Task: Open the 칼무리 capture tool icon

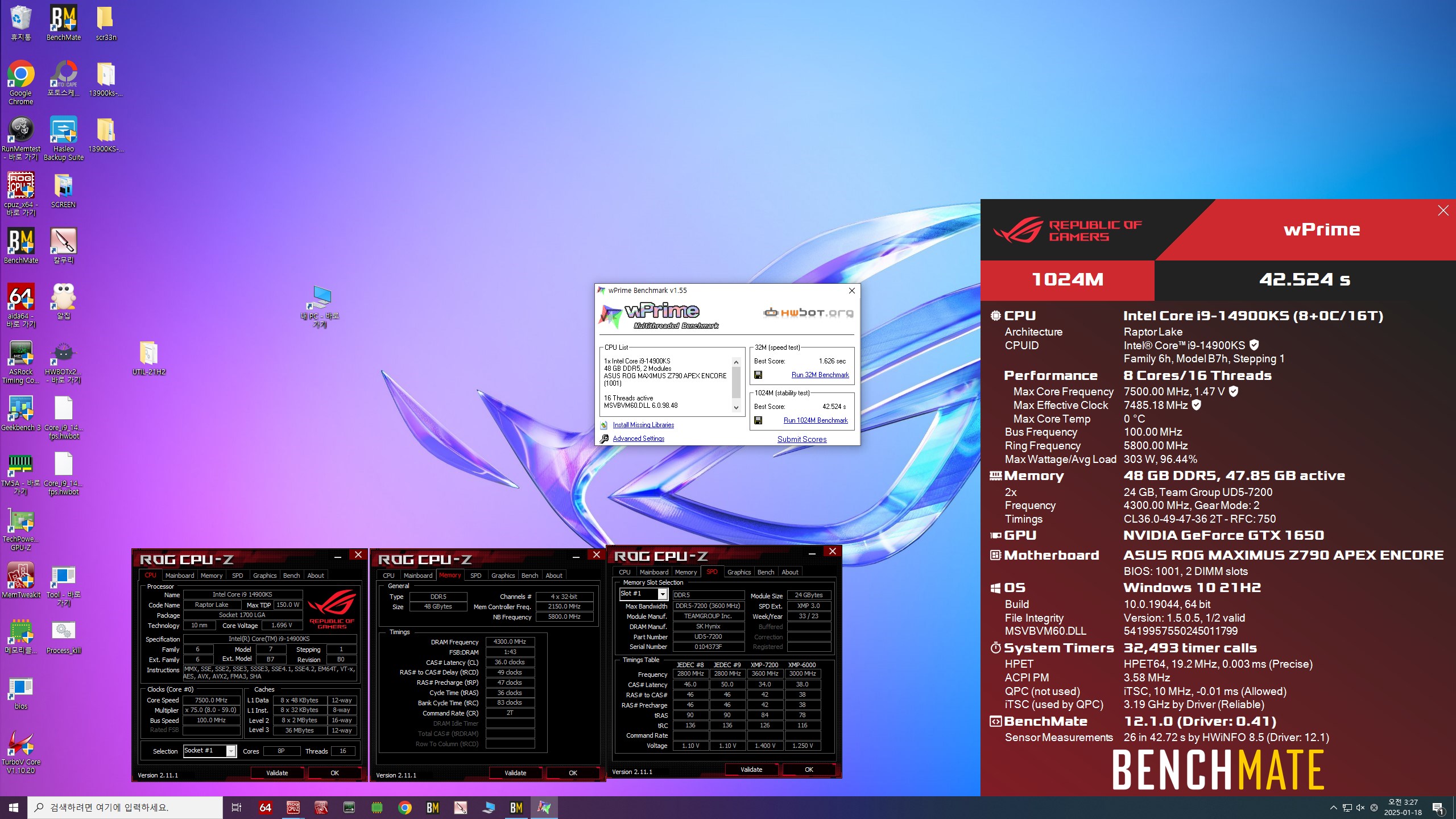Action: point(63,246)
